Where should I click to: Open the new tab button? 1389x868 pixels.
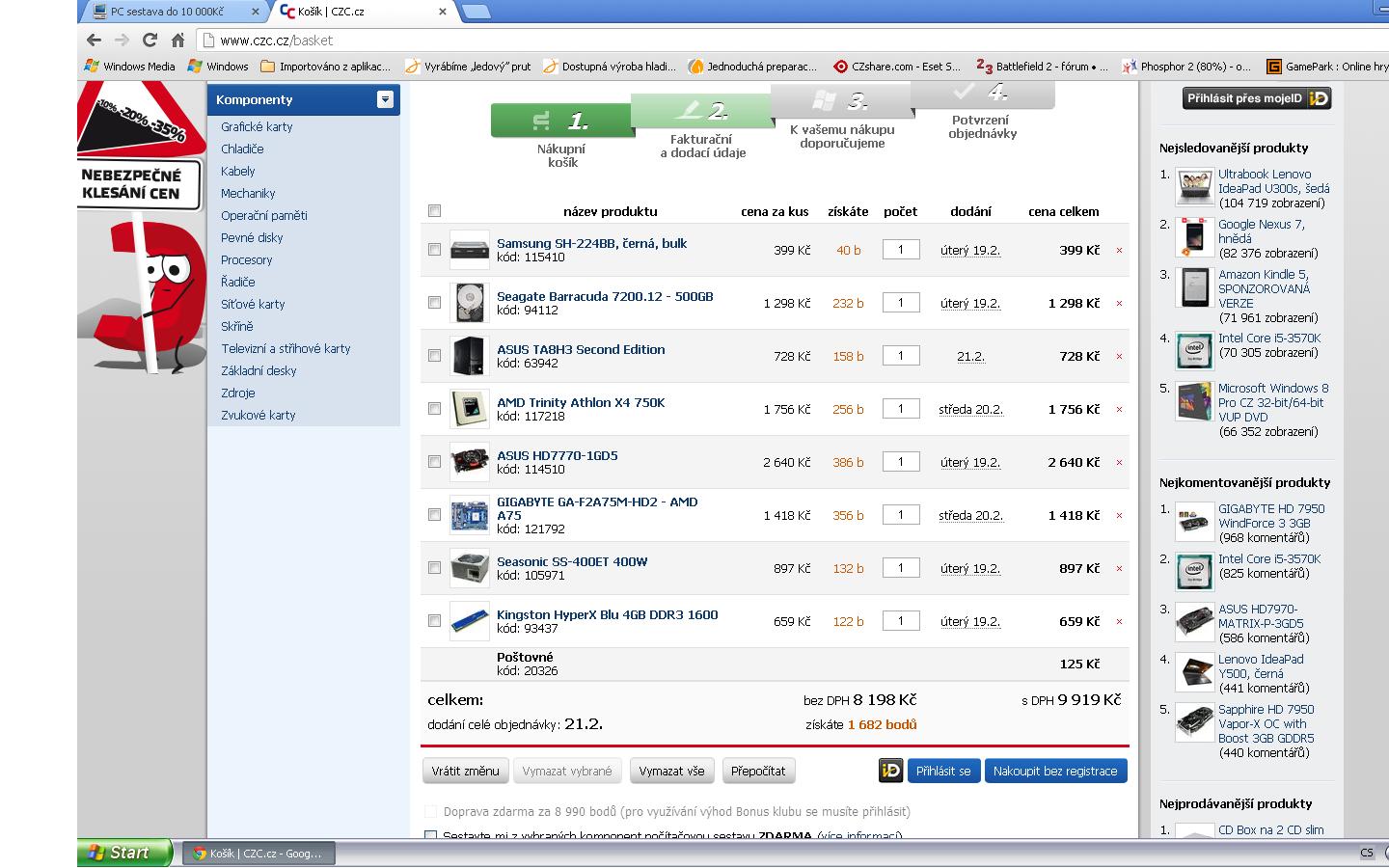click(x=476, y=12)
